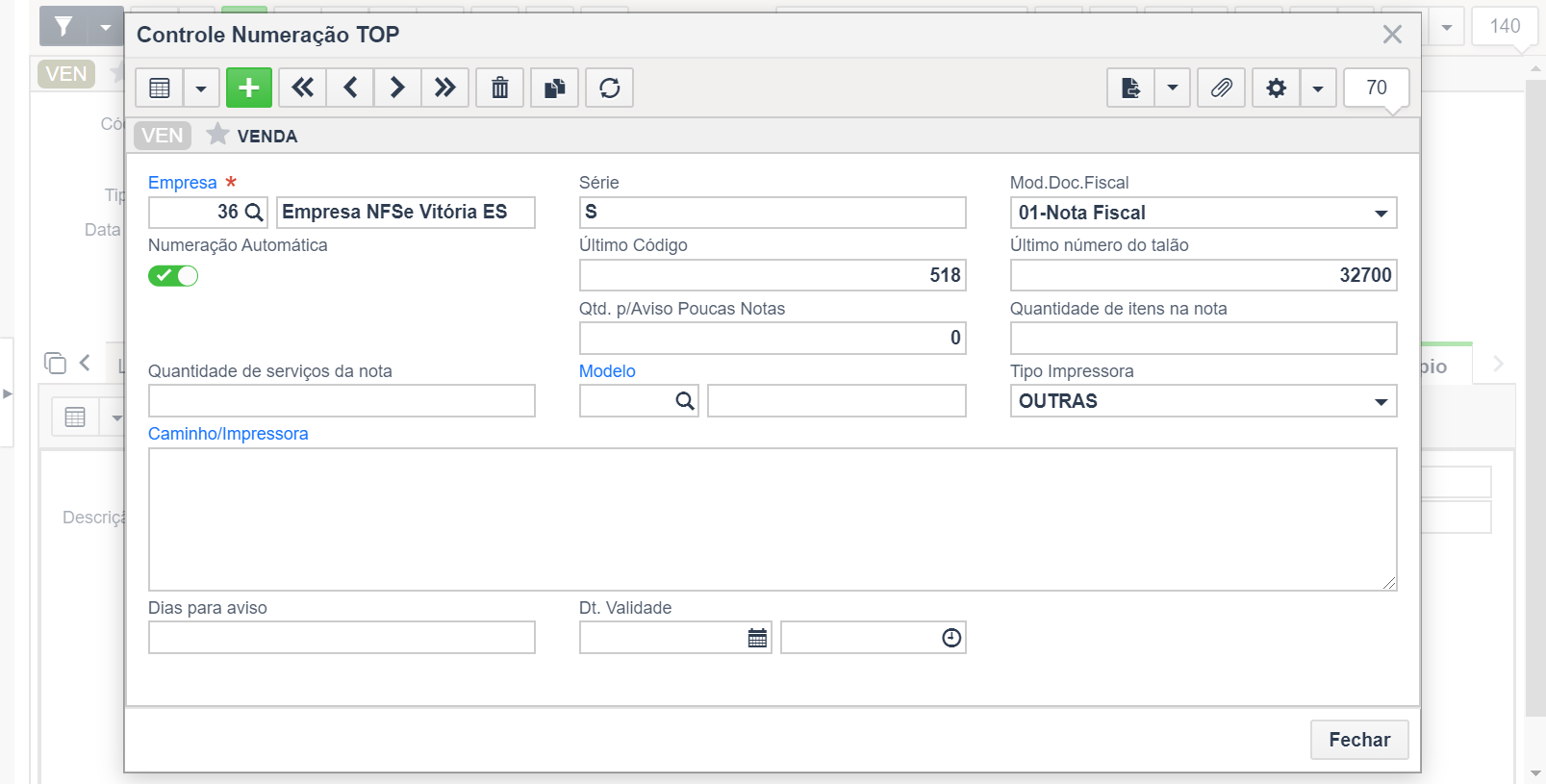Click copy icon in background window

(x=55, y=363)
